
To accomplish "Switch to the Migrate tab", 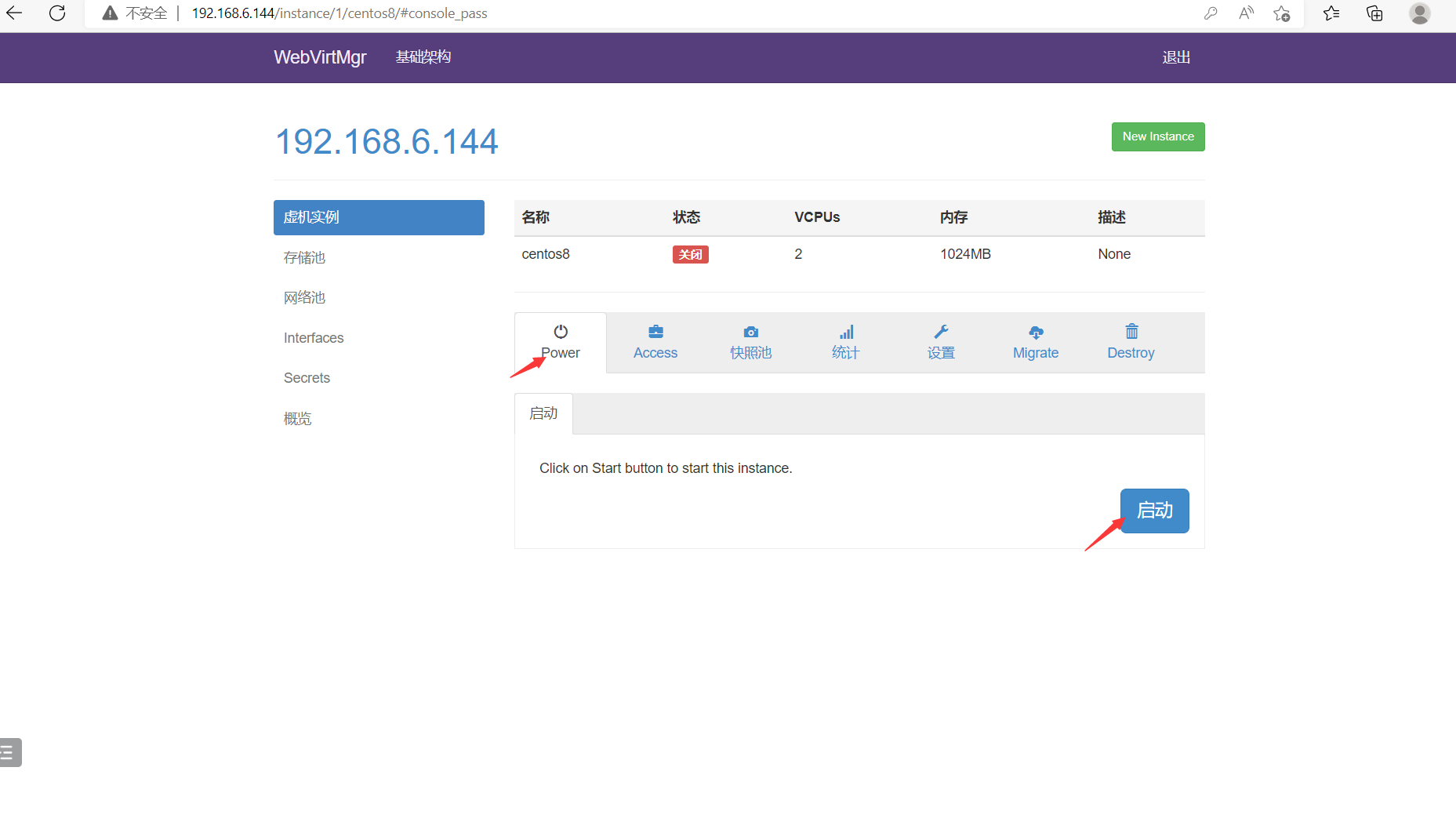I will click(x=1036, y=343).
